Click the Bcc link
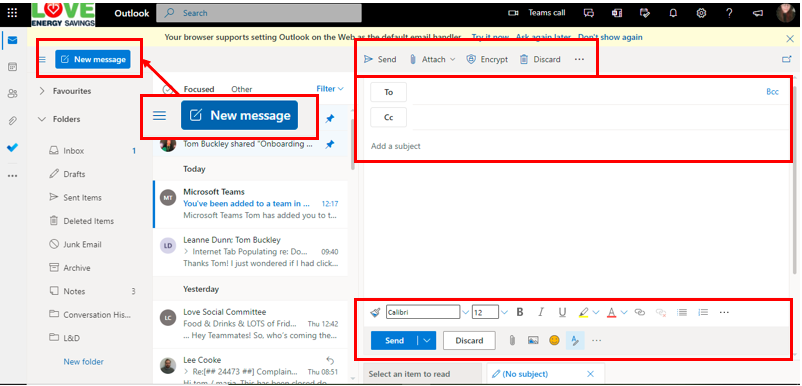 (772, 92)
